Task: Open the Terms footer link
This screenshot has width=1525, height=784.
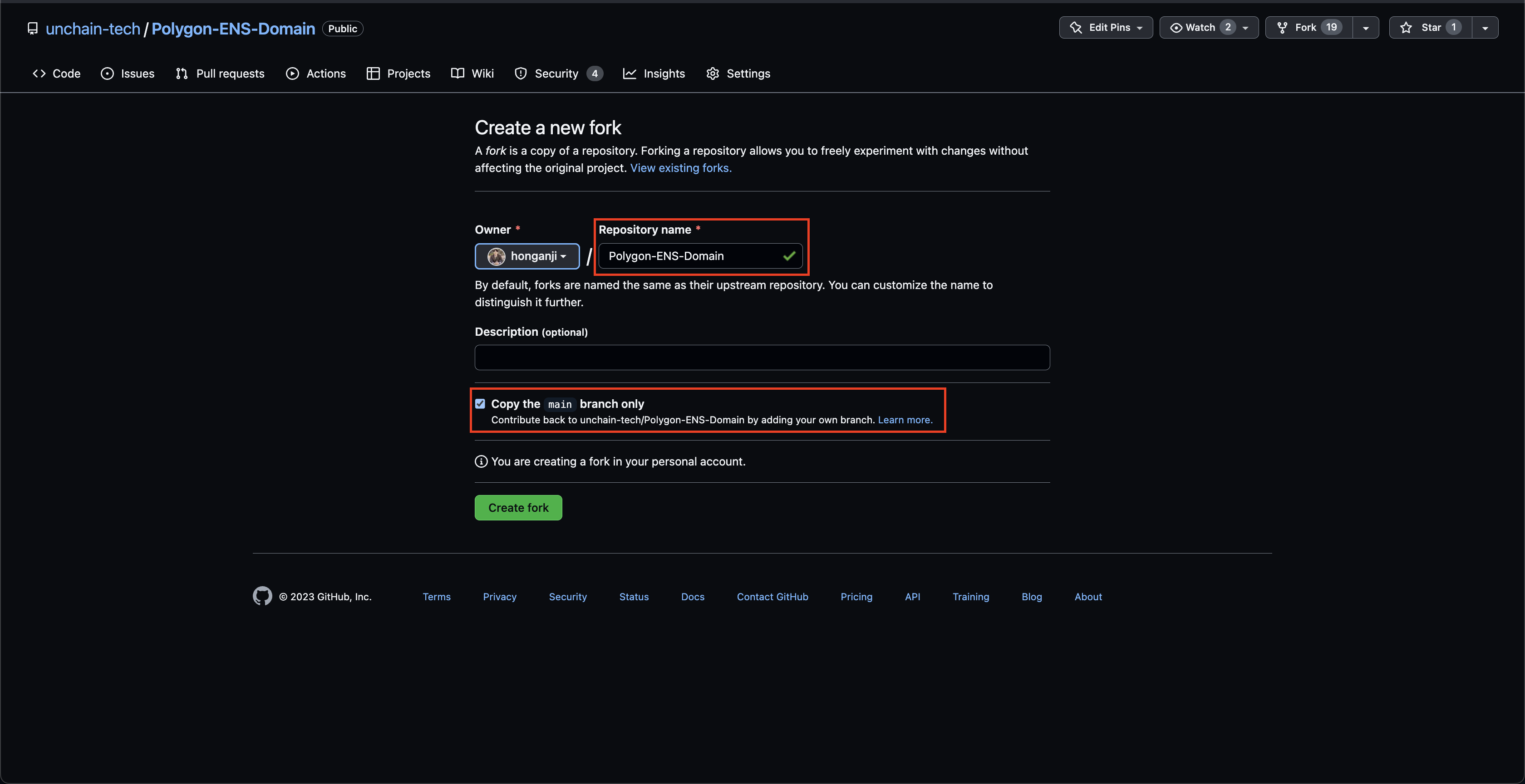Action: [436, 597]
